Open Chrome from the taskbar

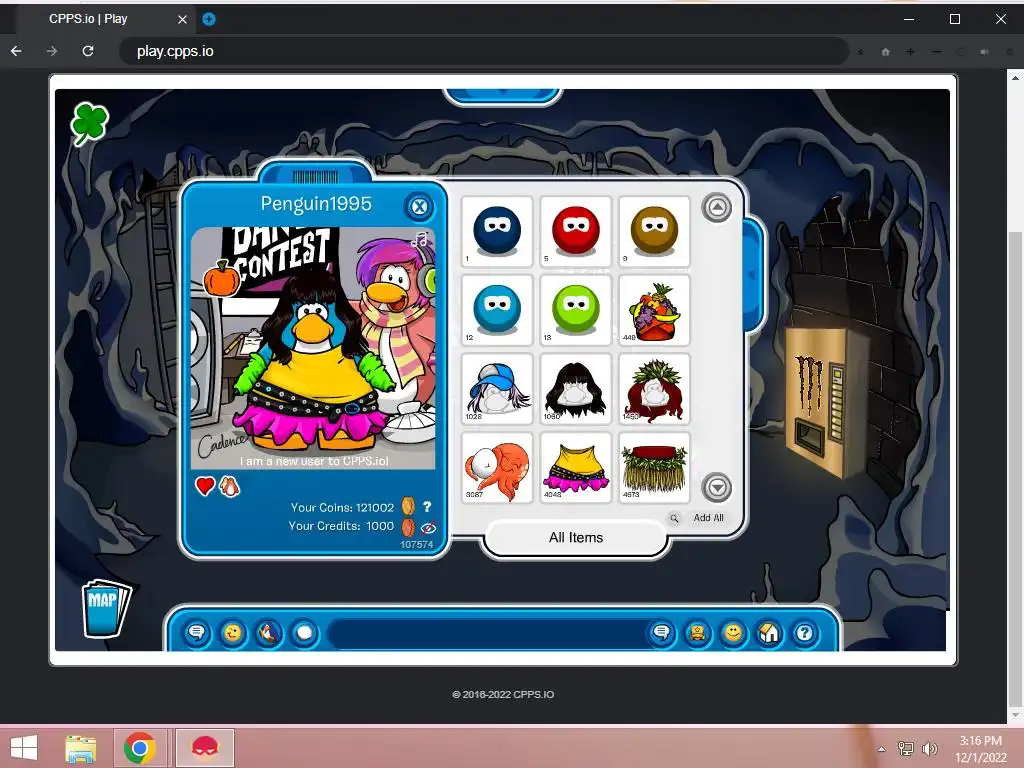tap(139, 748)
